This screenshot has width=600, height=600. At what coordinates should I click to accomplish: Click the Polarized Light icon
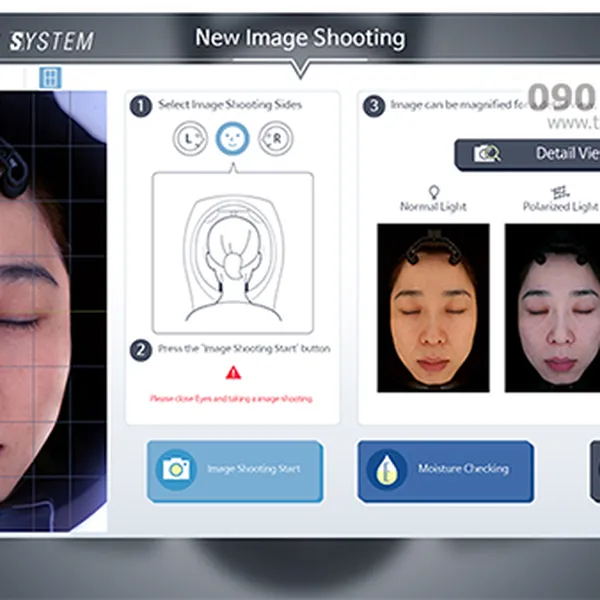pos(560,190)
